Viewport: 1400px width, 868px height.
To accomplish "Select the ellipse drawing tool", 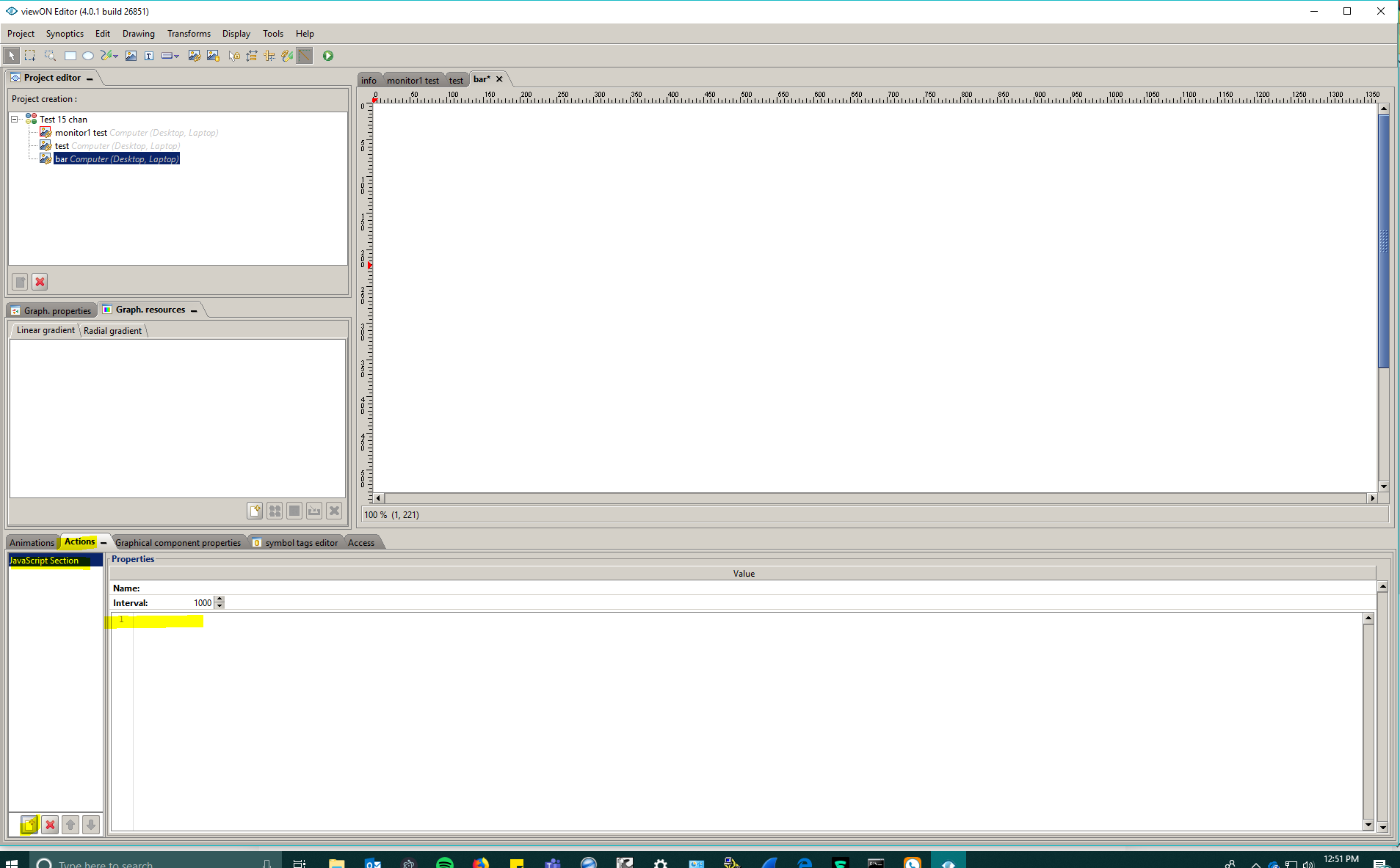I will coord(88,55).
